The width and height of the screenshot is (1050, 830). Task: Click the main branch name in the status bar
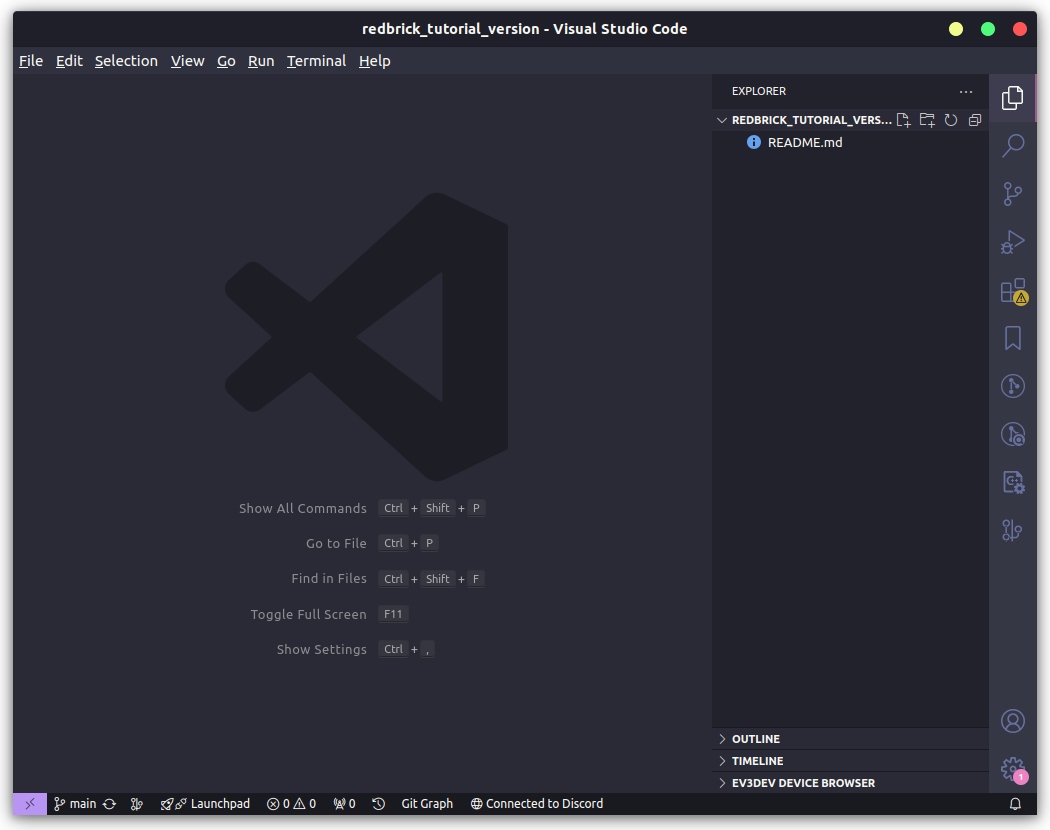tap(75, 804)
